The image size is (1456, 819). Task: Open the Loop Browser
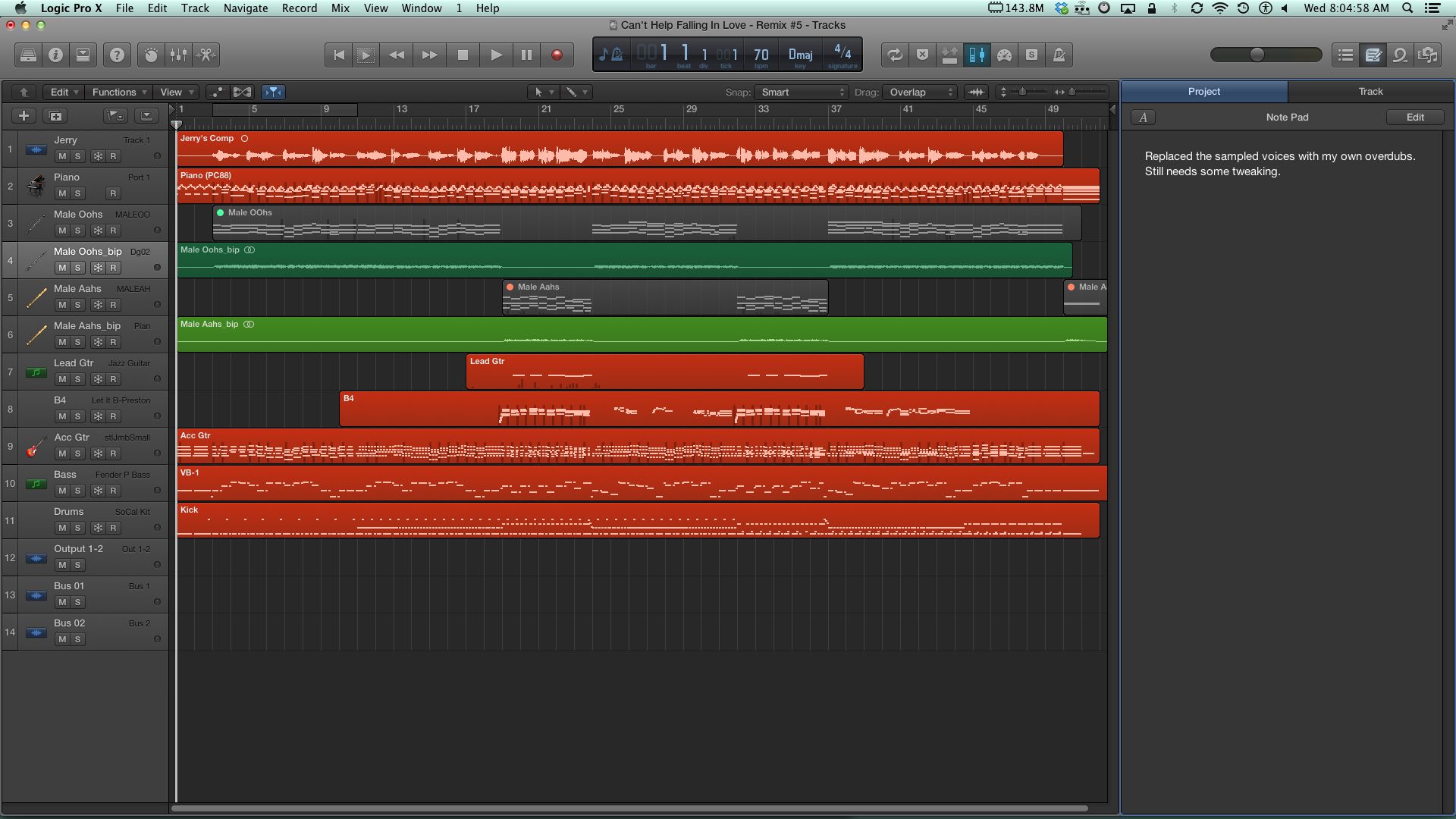point(1400,55)
